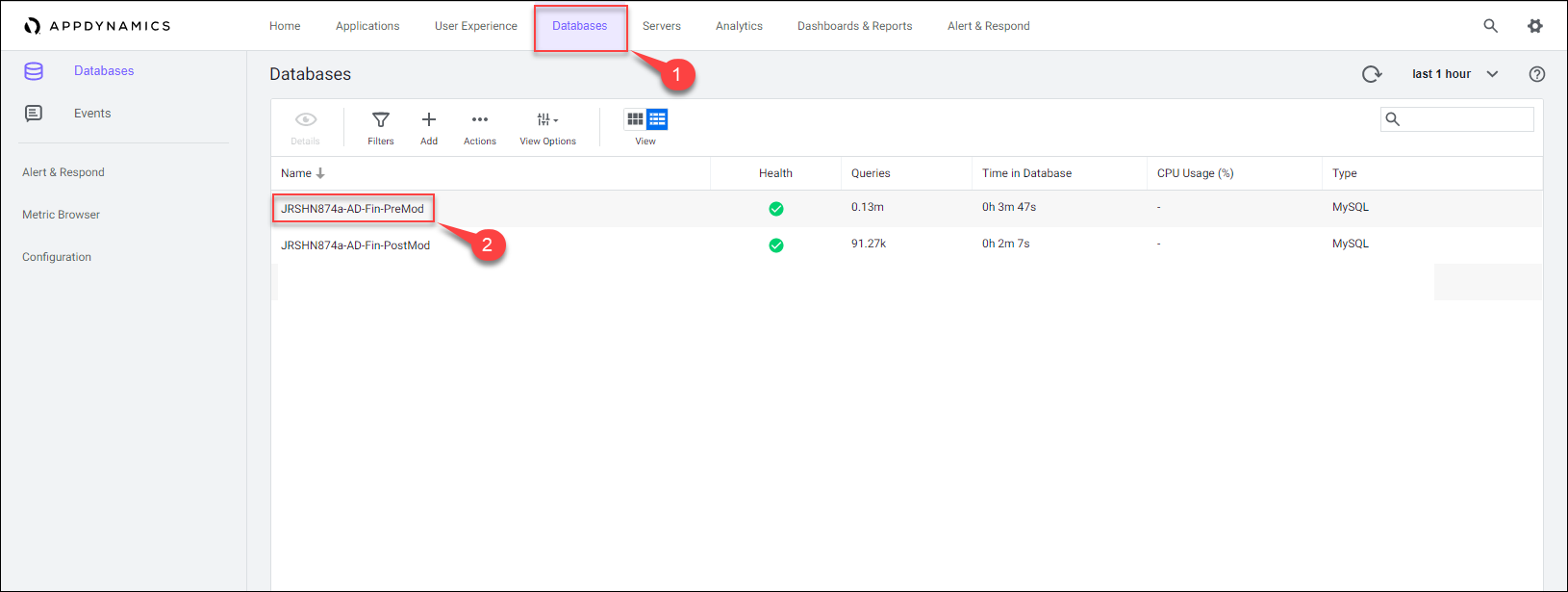This screenshot has width=1568, height=592.
Task: Open the settings gear icon
Action: [x=1534, y=26]
